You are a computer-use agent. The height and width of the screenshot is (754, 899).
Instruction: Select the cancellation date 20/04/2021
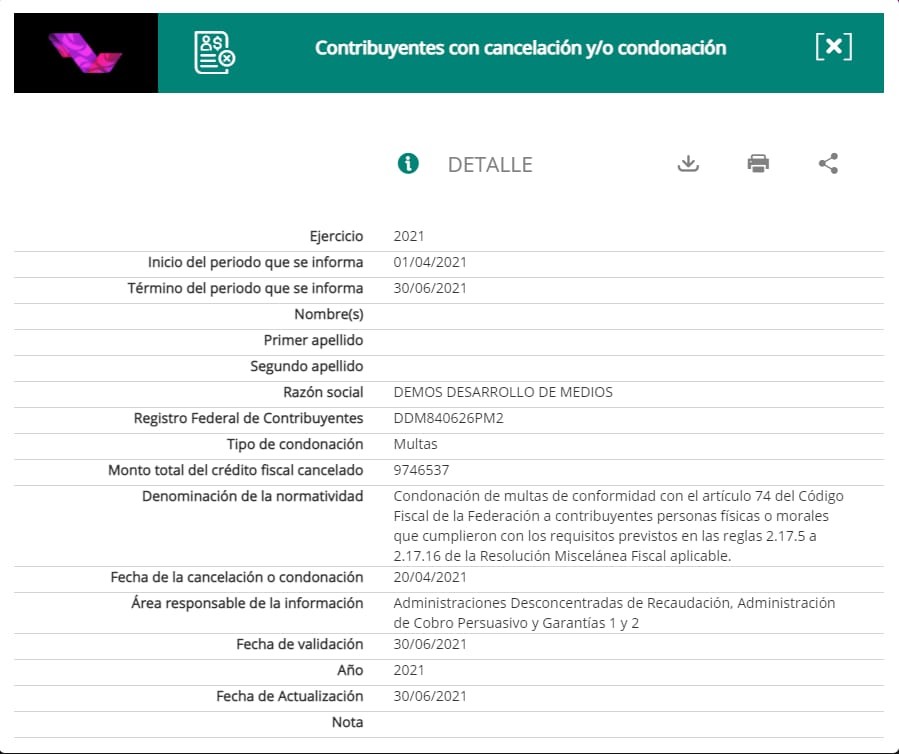(430, 577)
